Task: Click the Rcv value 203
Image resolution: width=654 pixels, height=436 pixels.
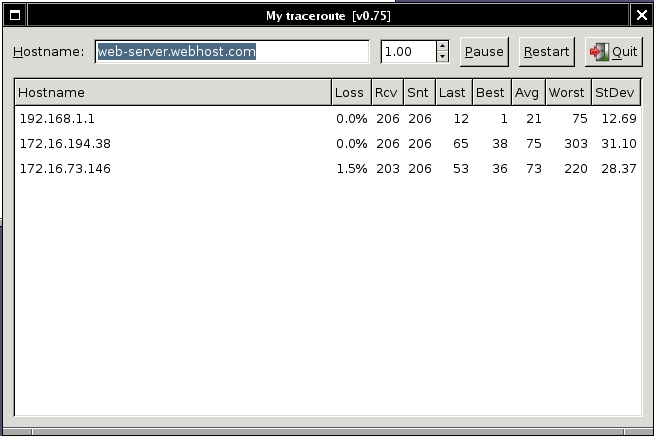Action: click(x=388, y=169)
